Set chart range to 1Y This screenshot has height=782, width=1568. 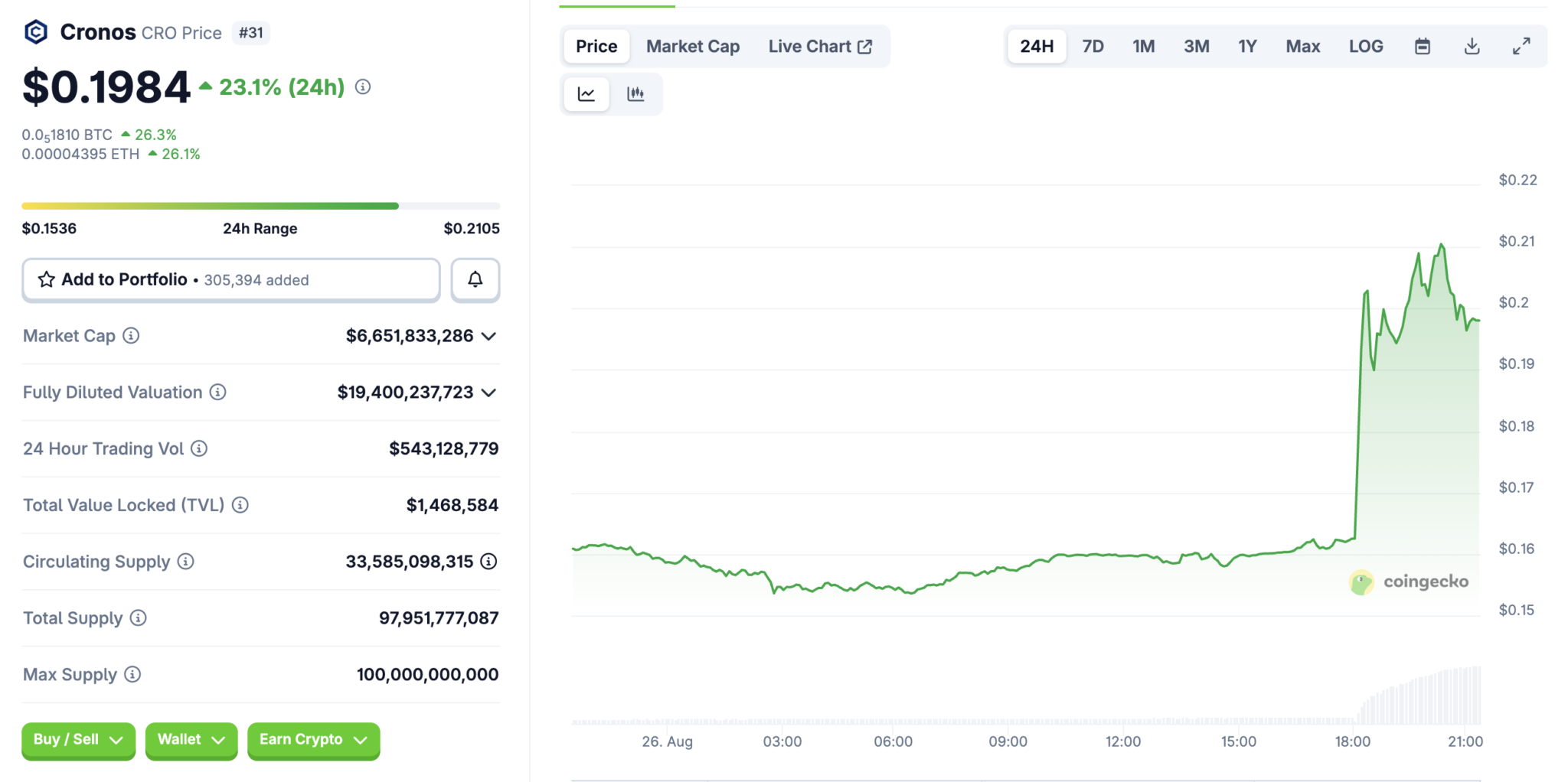click(1247, 47)
